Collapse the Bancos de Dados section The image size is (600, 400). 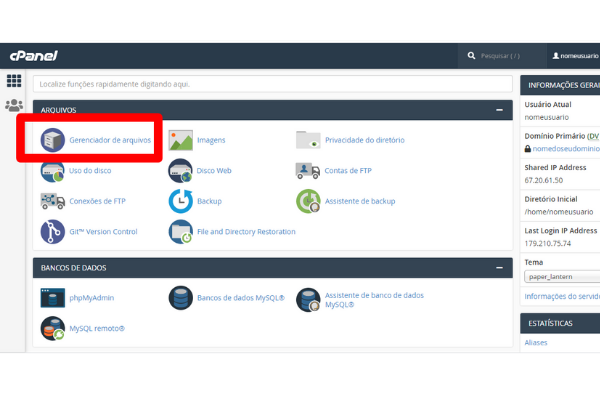[x=499, y=268]
